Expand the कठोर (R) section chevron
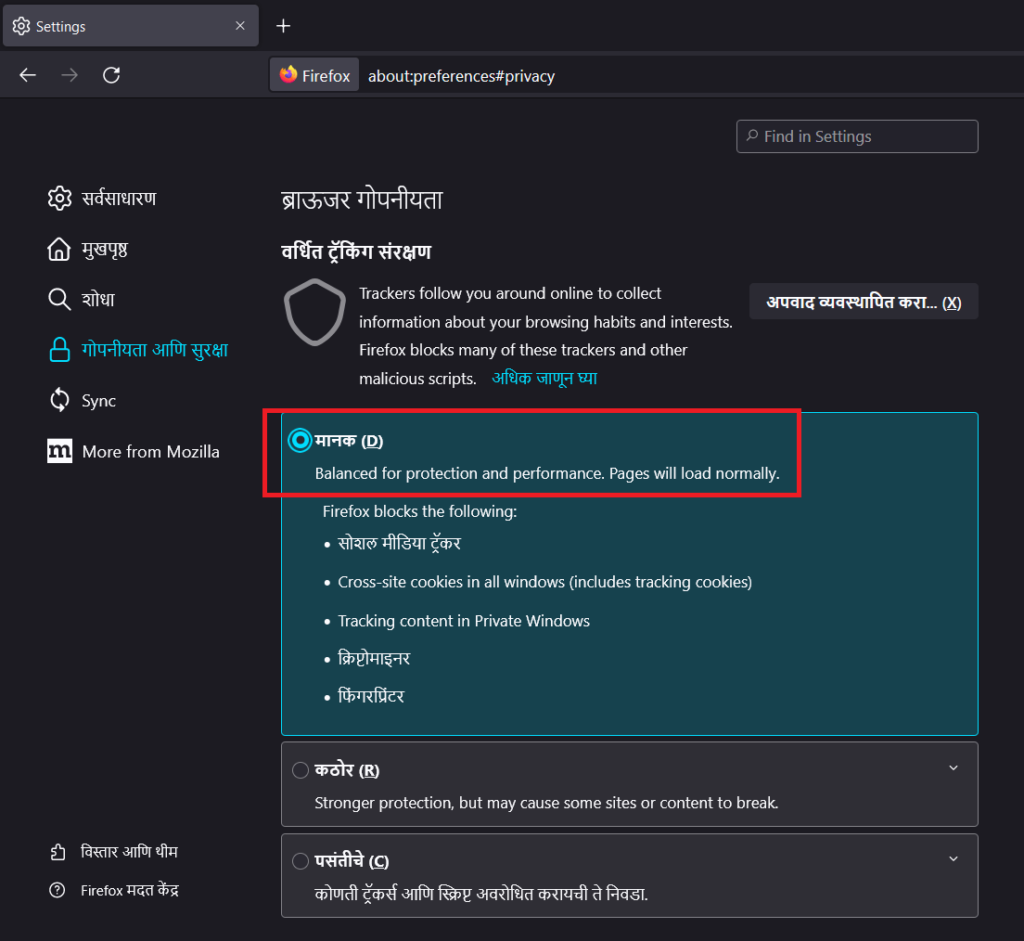 tap(953, 768)
